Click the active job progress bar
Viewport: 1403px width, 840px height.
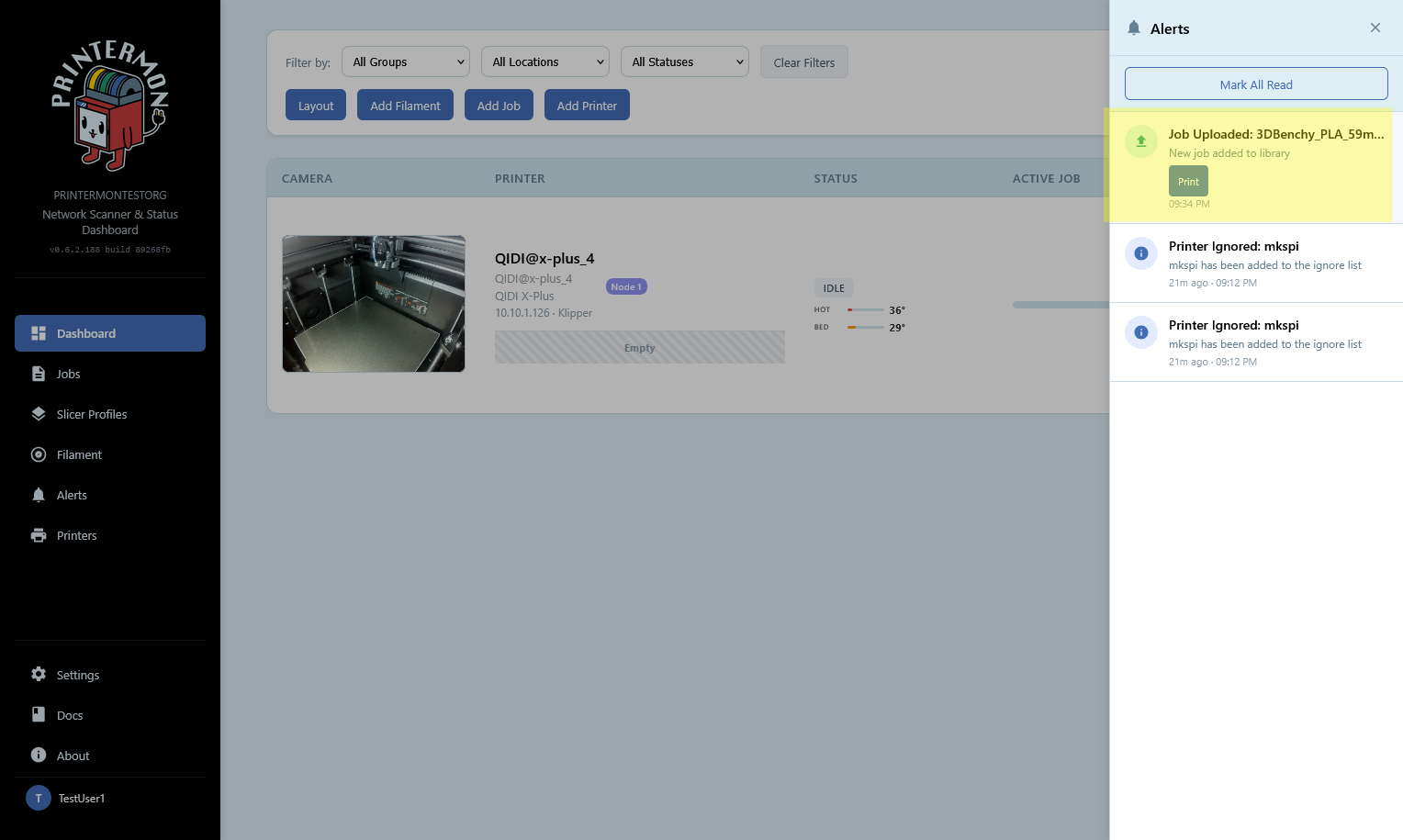coord(1061,305)
